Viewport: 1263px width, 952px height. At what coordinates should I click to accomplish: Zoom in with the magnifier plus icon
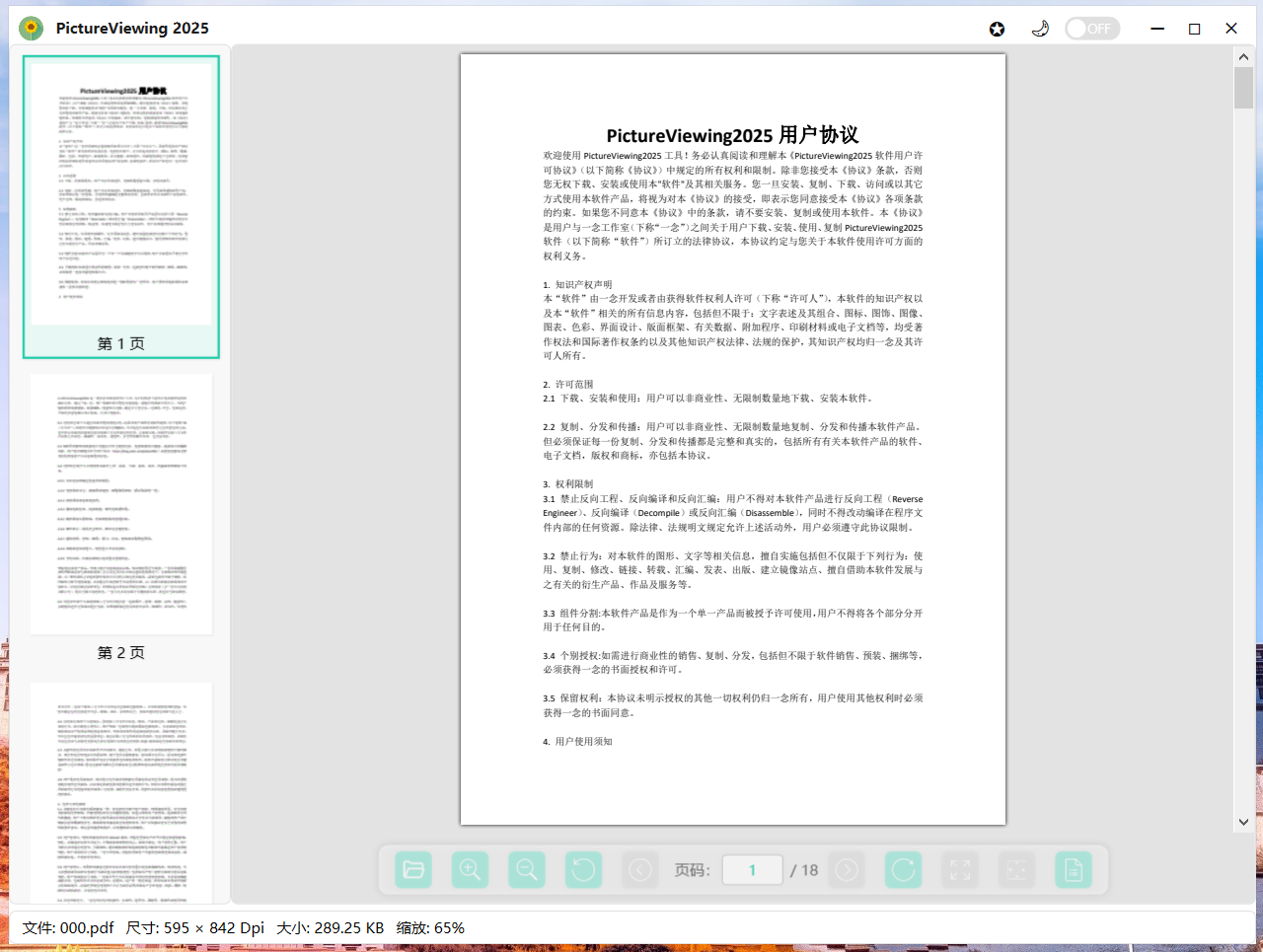[x=471, y=869]
